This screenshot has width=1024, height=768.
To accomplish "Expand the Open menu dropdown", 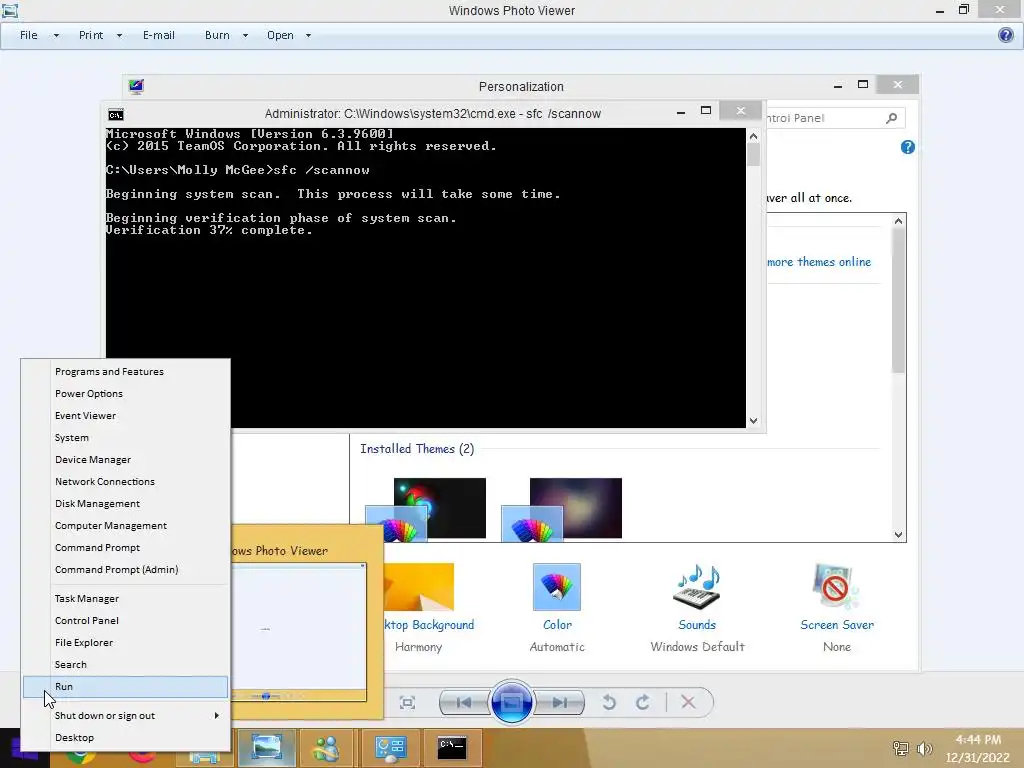I will click(308, 35).
